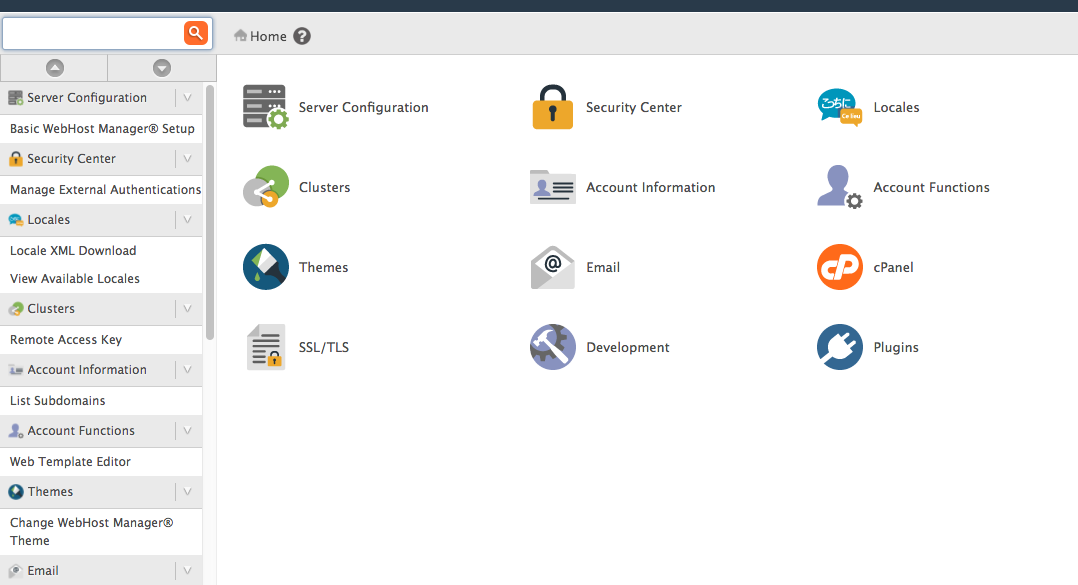The width and height of the screenshot is (1078, 585).
Task: Click Email sidebar heading text
Action: (x=43, y=571)
